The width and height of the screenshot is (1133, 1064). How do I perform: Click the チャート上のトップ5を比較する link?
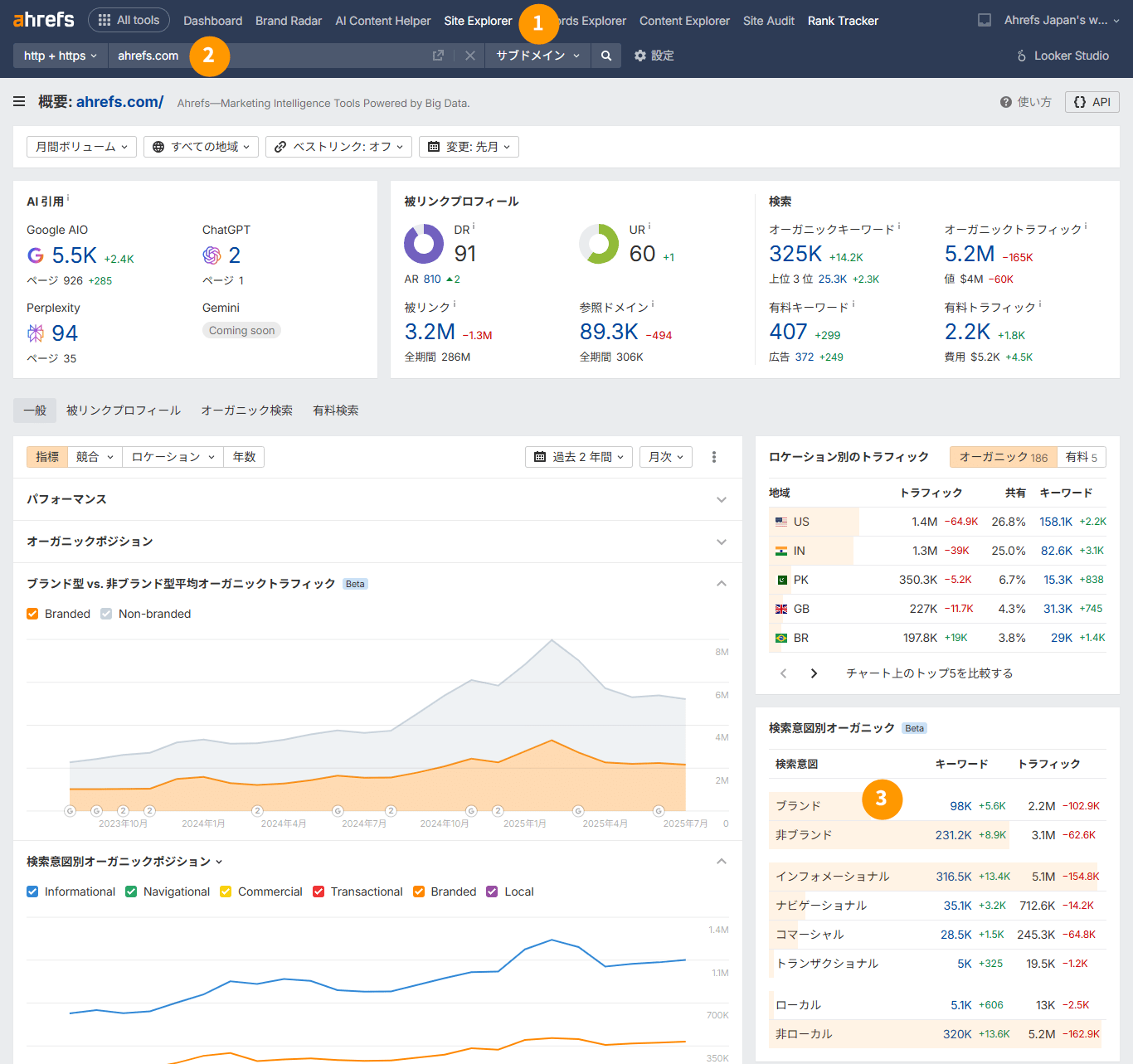[x=928, y=673]
